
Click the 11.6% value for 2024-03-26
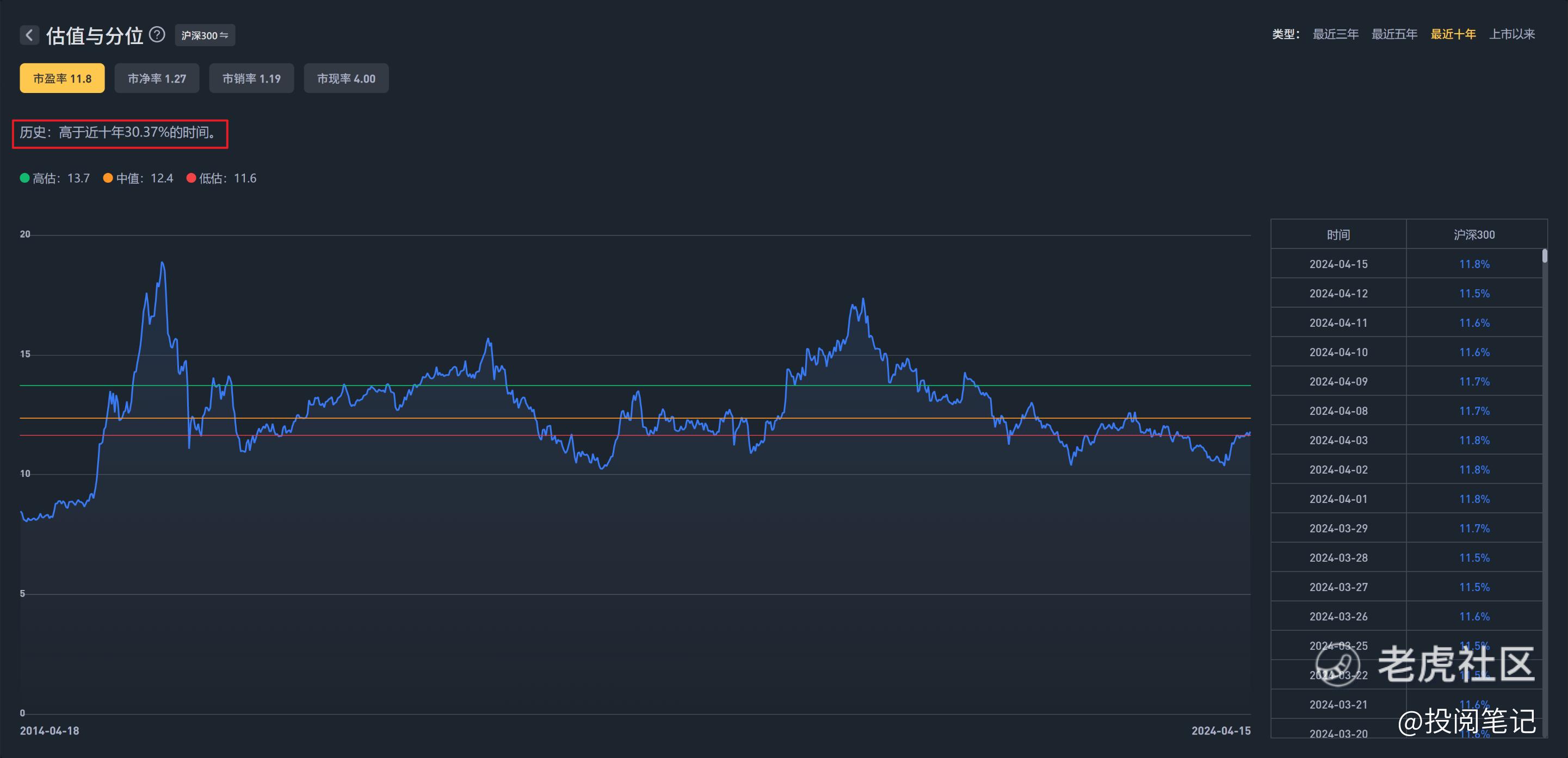[1474, 616]
